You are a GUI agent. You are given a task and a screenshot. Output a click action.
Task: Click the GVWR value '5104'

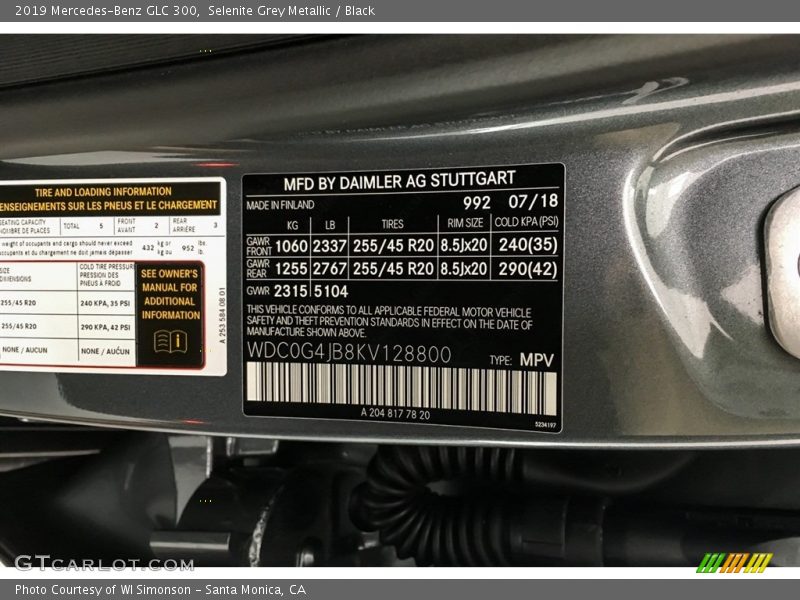pos(331,291)
